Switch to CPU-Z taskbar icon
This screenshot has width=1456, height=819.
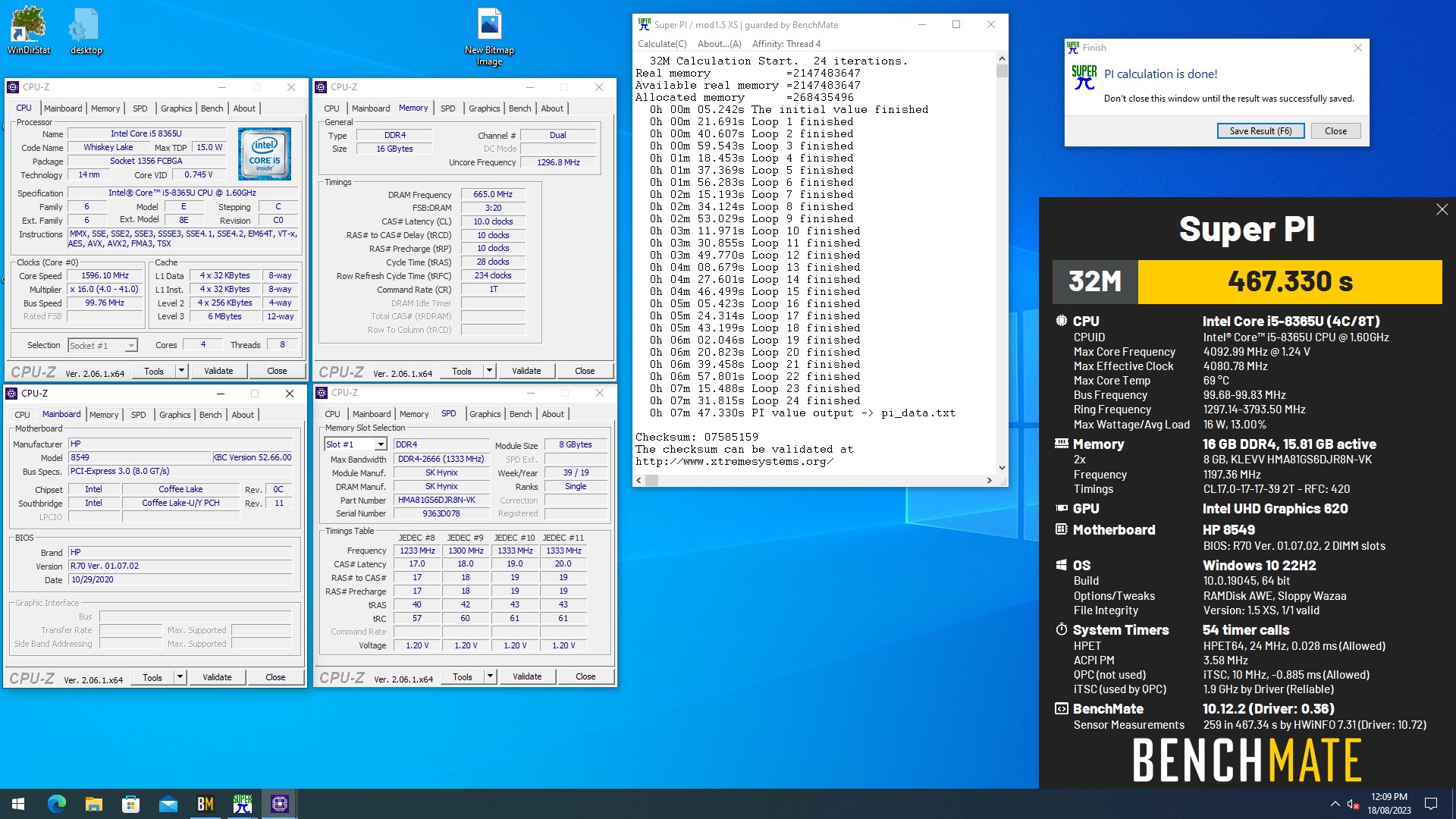[x=280, y=804]
